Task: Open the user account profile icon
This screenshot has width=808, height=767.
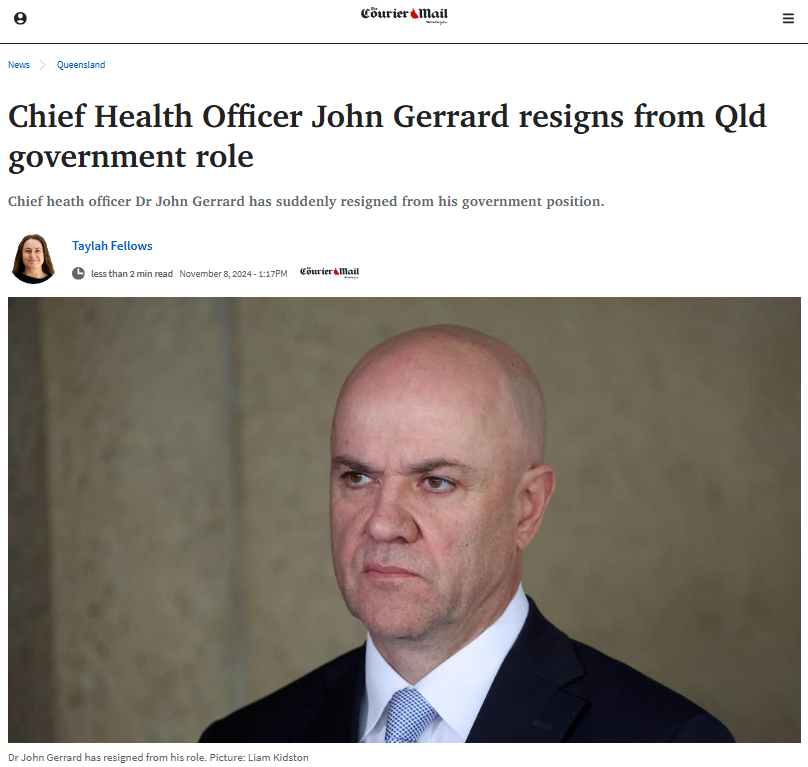Action: [20, 19]
